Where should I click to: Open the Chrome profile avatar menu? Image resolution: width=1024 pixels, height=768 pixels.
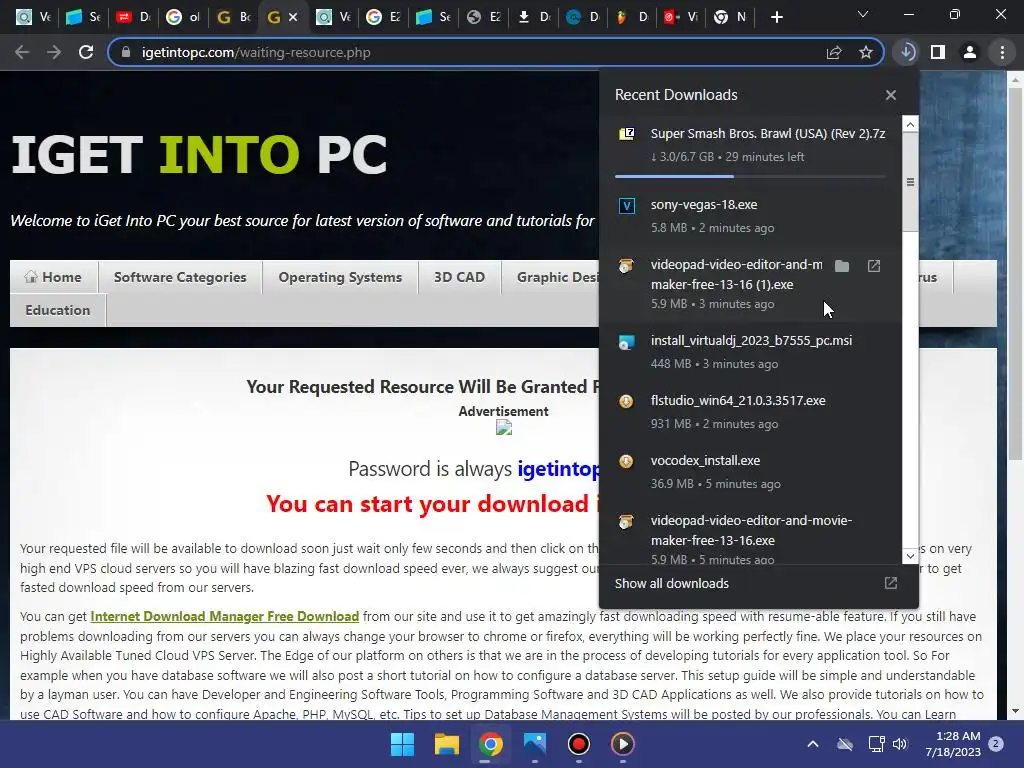970,52
